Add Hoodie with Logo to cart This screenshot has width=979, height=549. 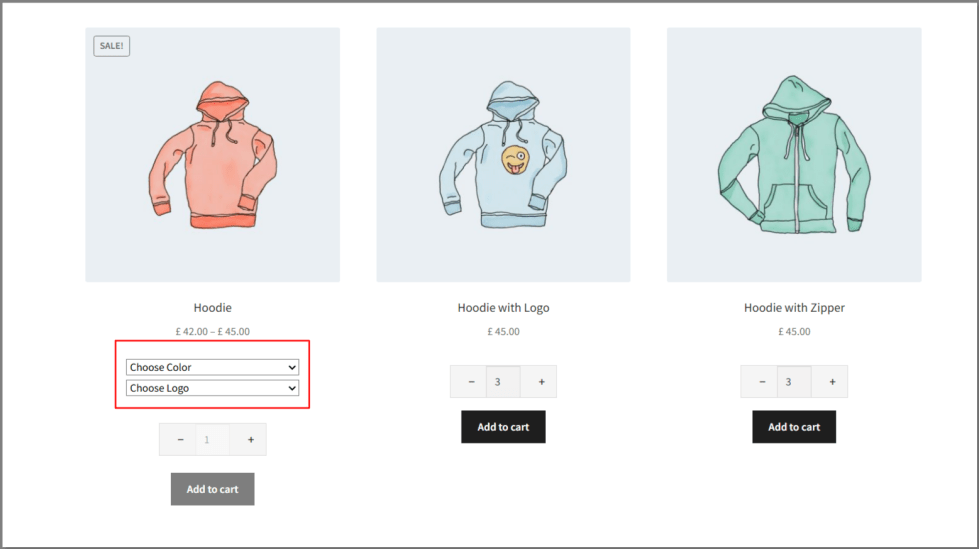(x=503, y=427)
